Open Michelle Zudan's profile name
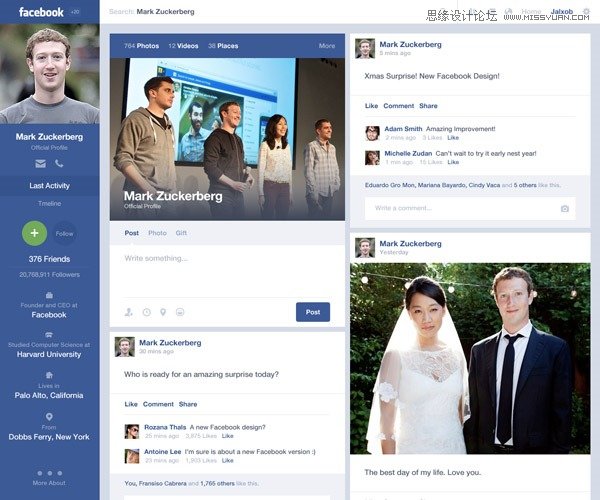 coord(408,153)
